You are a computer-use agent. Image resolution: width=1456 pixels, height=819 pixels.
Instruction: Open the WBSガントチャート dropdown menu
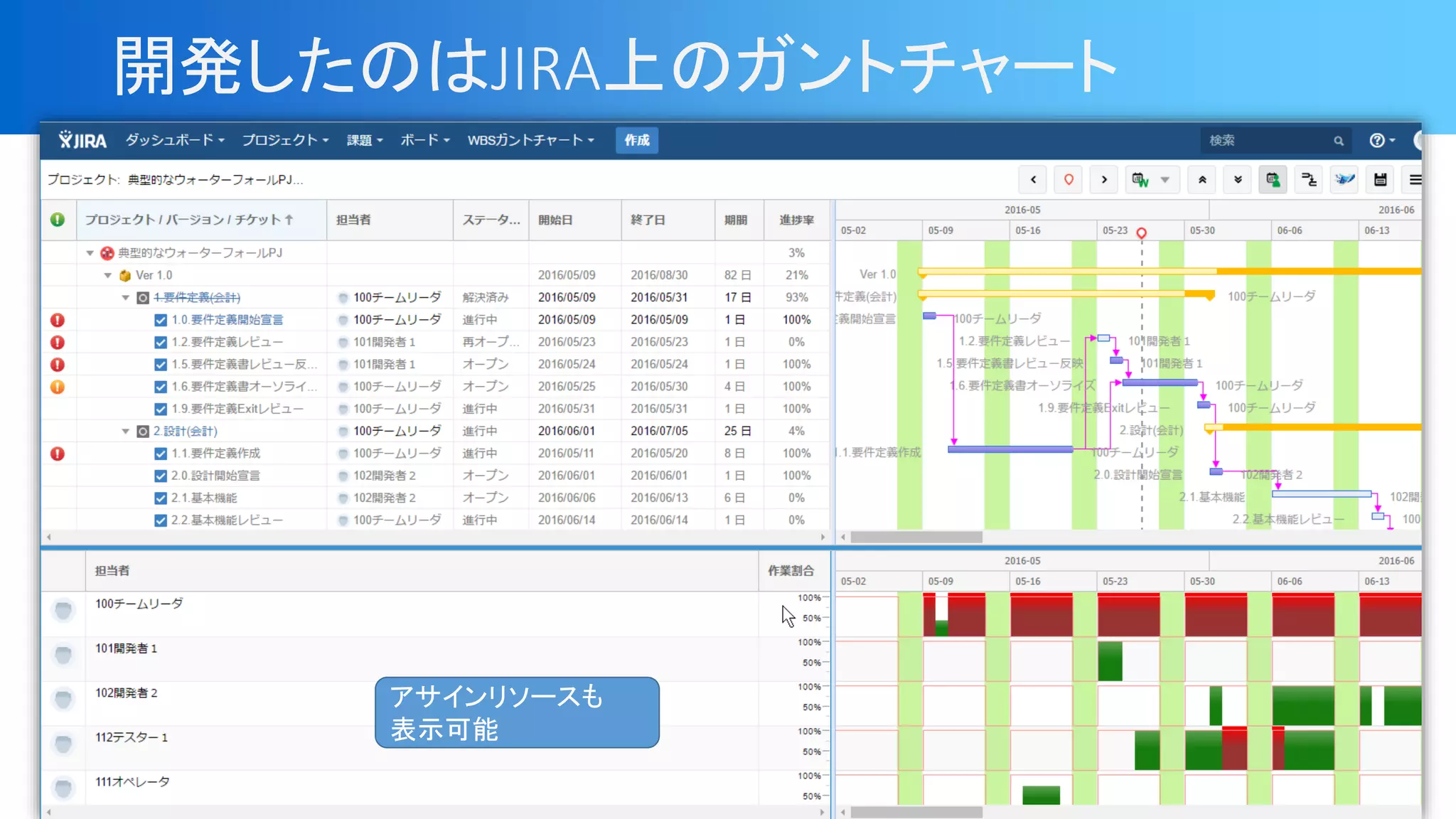[x=530, y=140]
